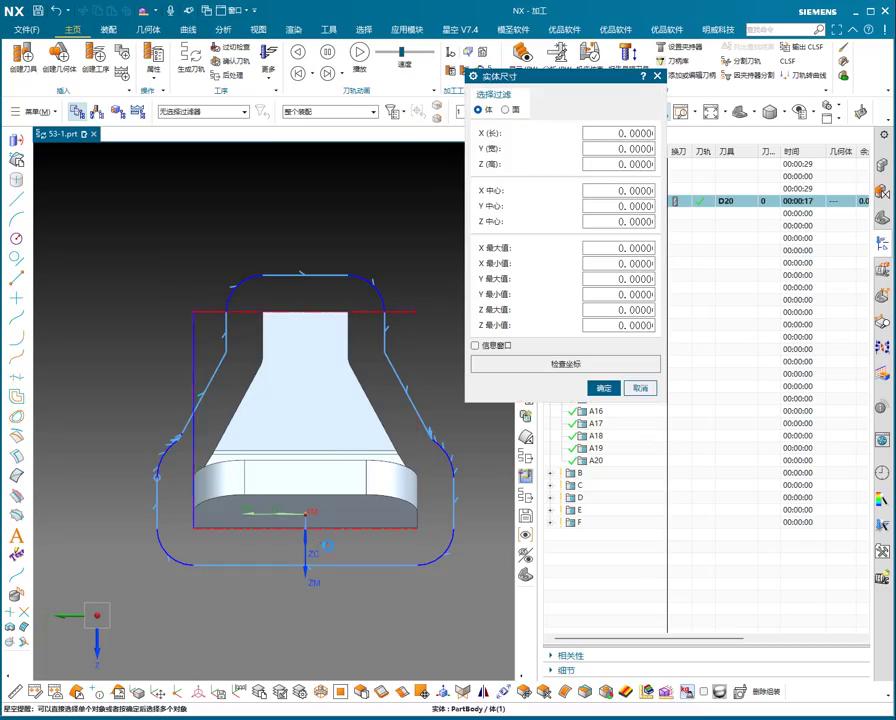Image resolution: width=896 pixels, height=720 pixels.
Task: Click the 检查坐标 button
Action: click(565, 365)
